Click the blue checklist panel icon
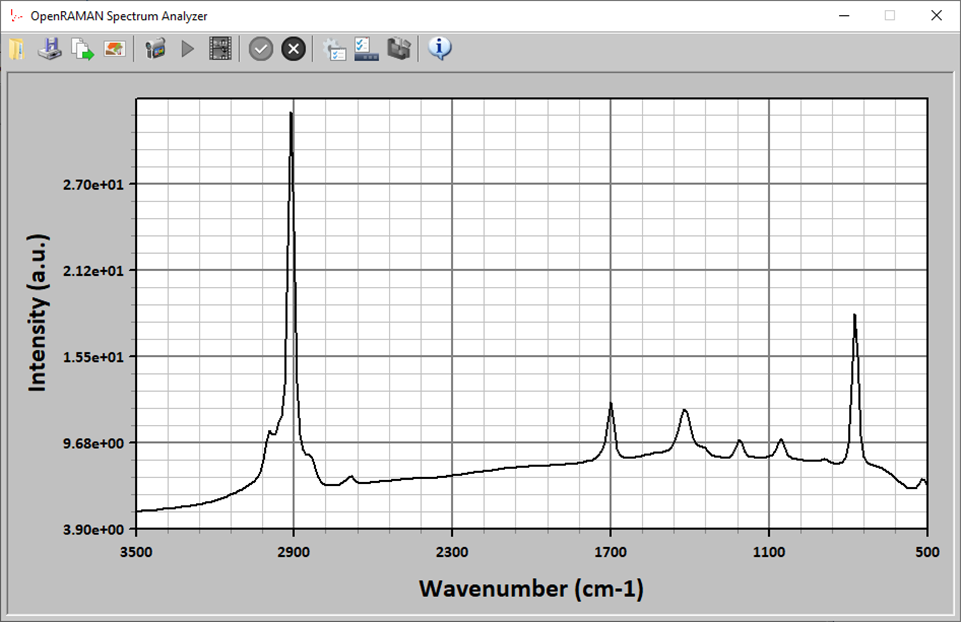961x622 pixels. coord(367,49)
